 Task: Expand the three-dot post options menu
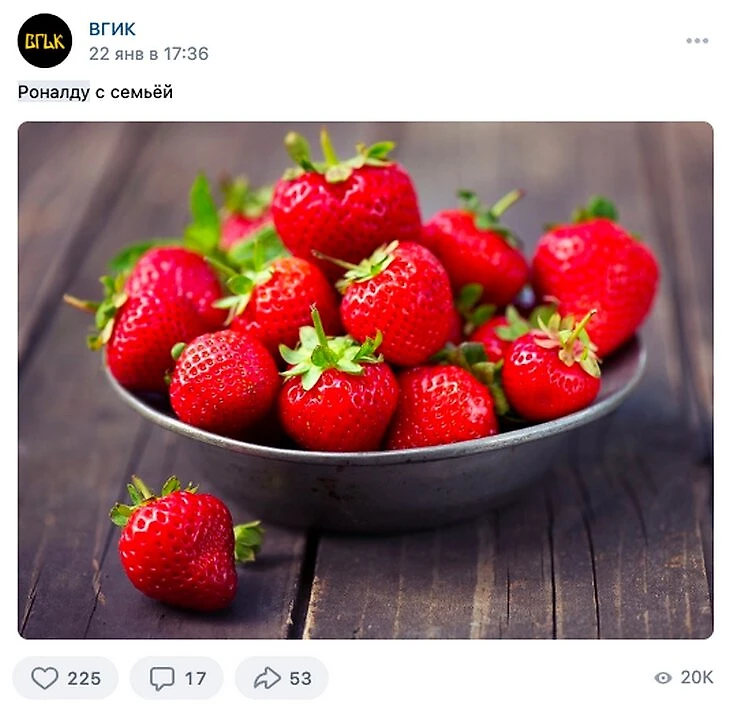click(697, 41)
